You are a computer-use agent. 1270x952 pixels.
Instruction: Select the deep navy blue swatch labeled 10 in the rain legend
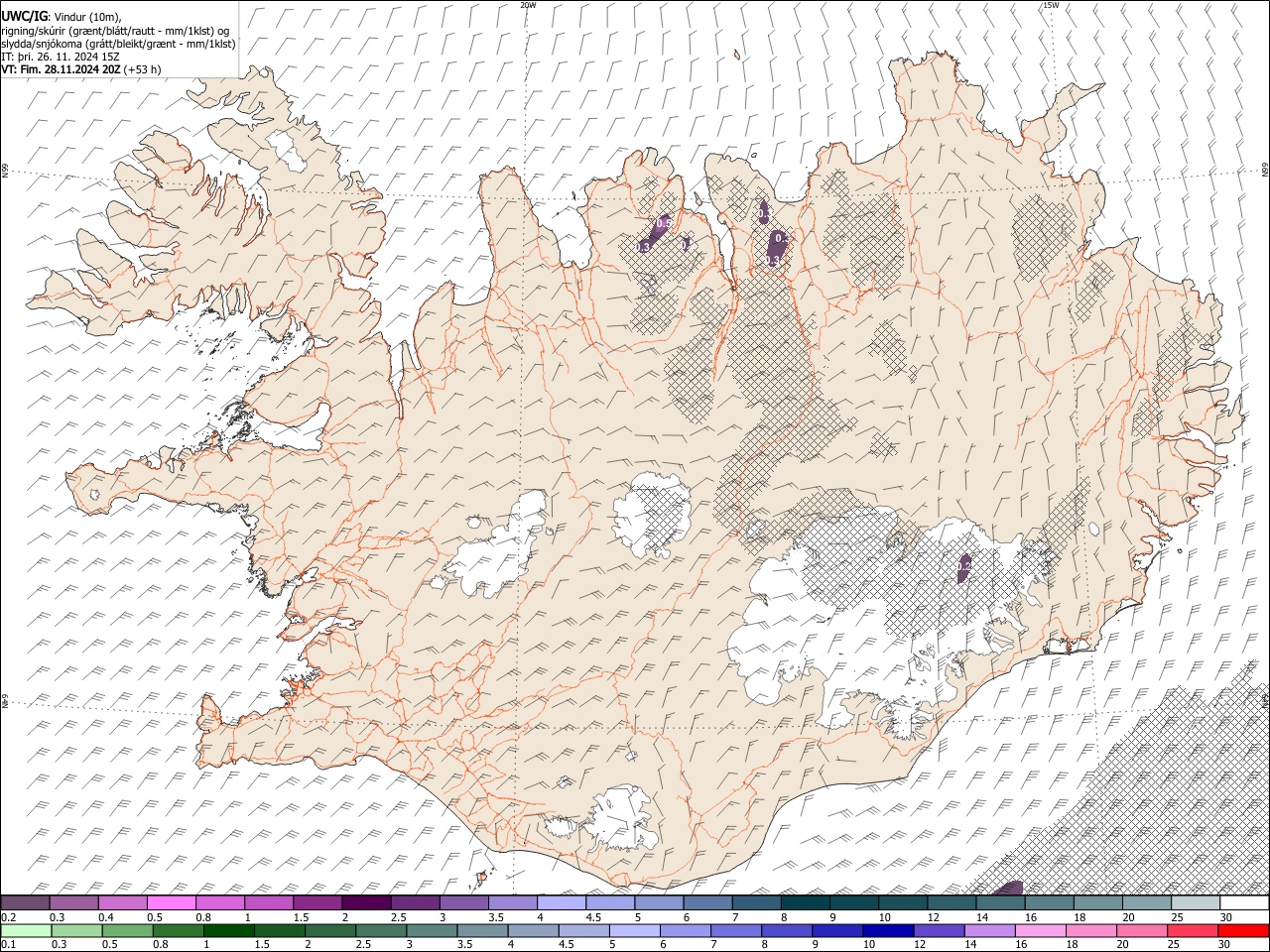click(x=886, y=931)
